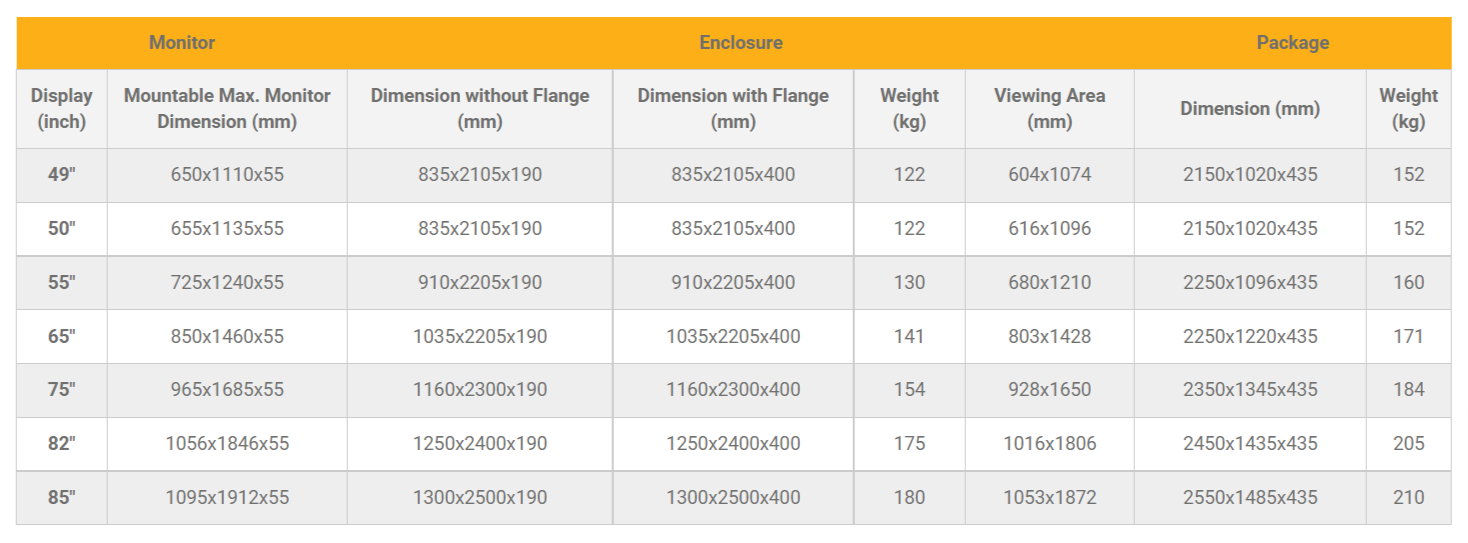
Task: Click the 85" display row label
Action: coord(62,498)
